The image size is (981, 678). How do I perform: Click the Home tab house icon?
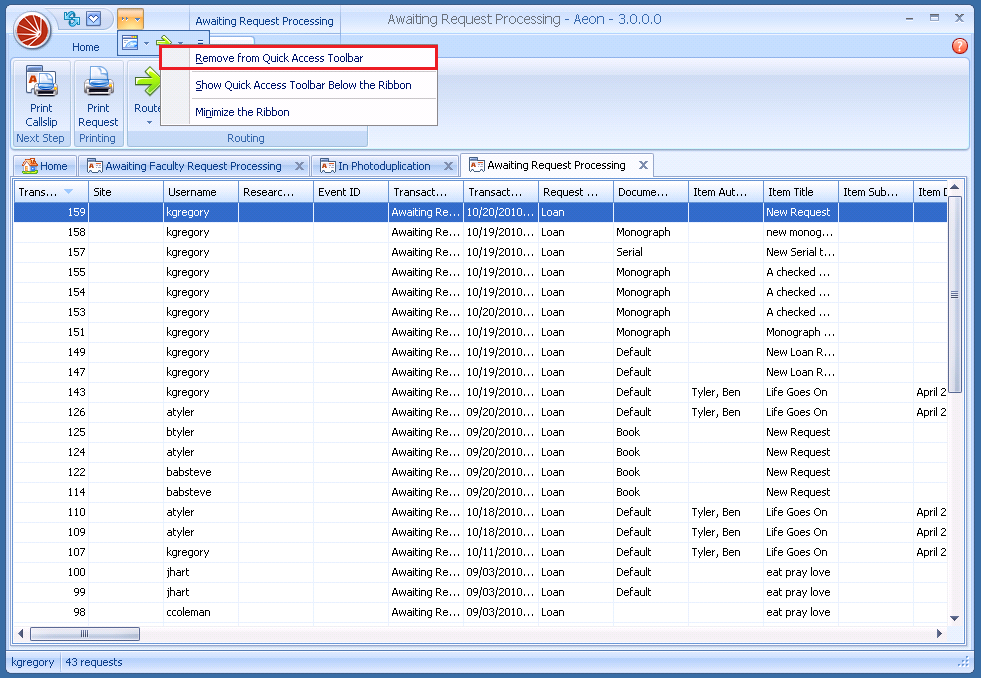point(29,166)
